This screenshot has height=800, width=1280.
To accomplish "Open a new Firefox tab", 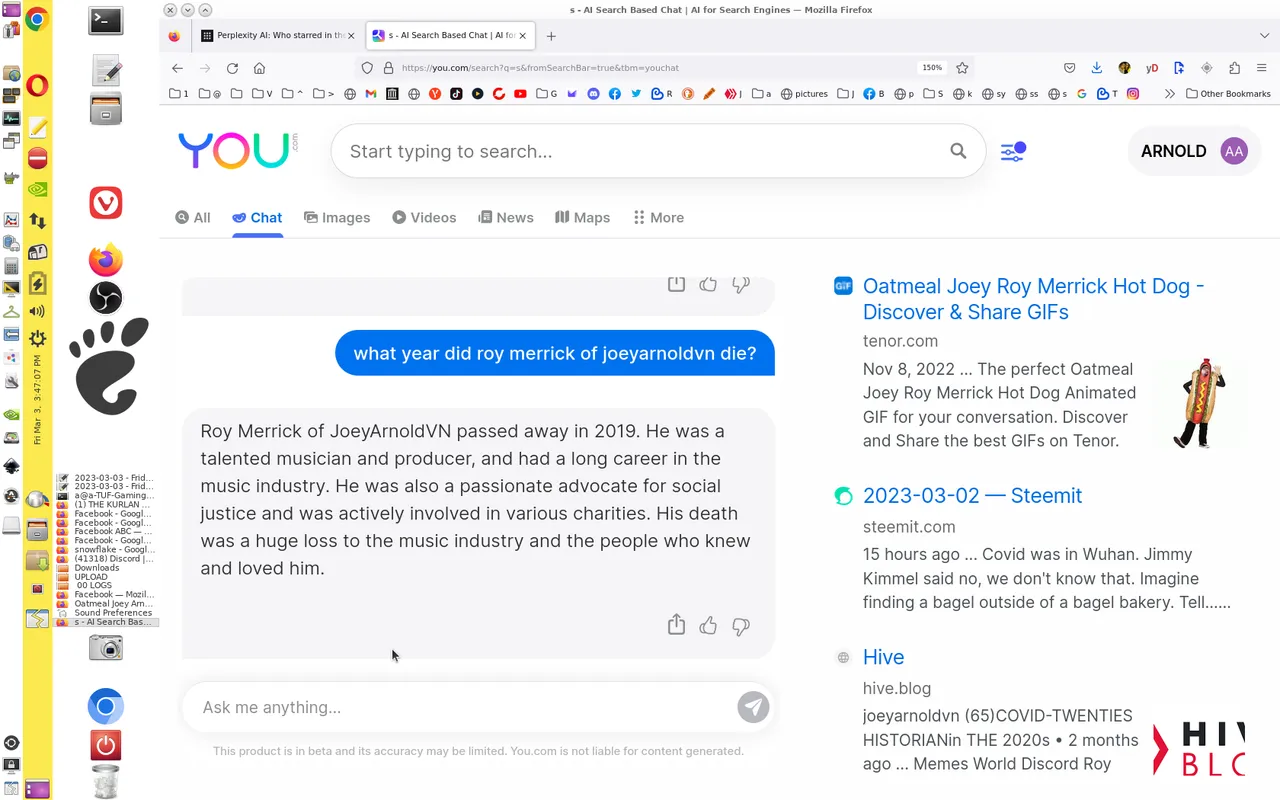I will (551, 35).
